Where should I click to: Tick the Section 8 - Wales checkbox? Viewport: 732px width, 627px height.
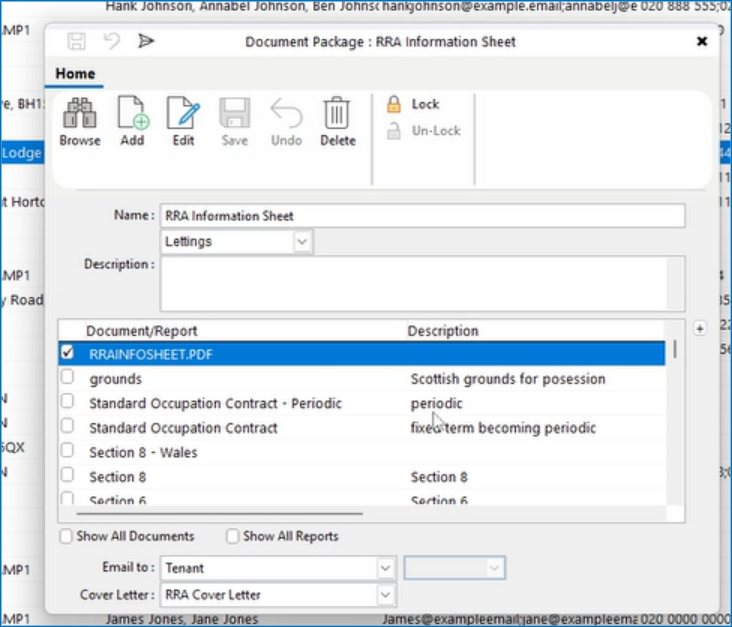tap(68, 450)
